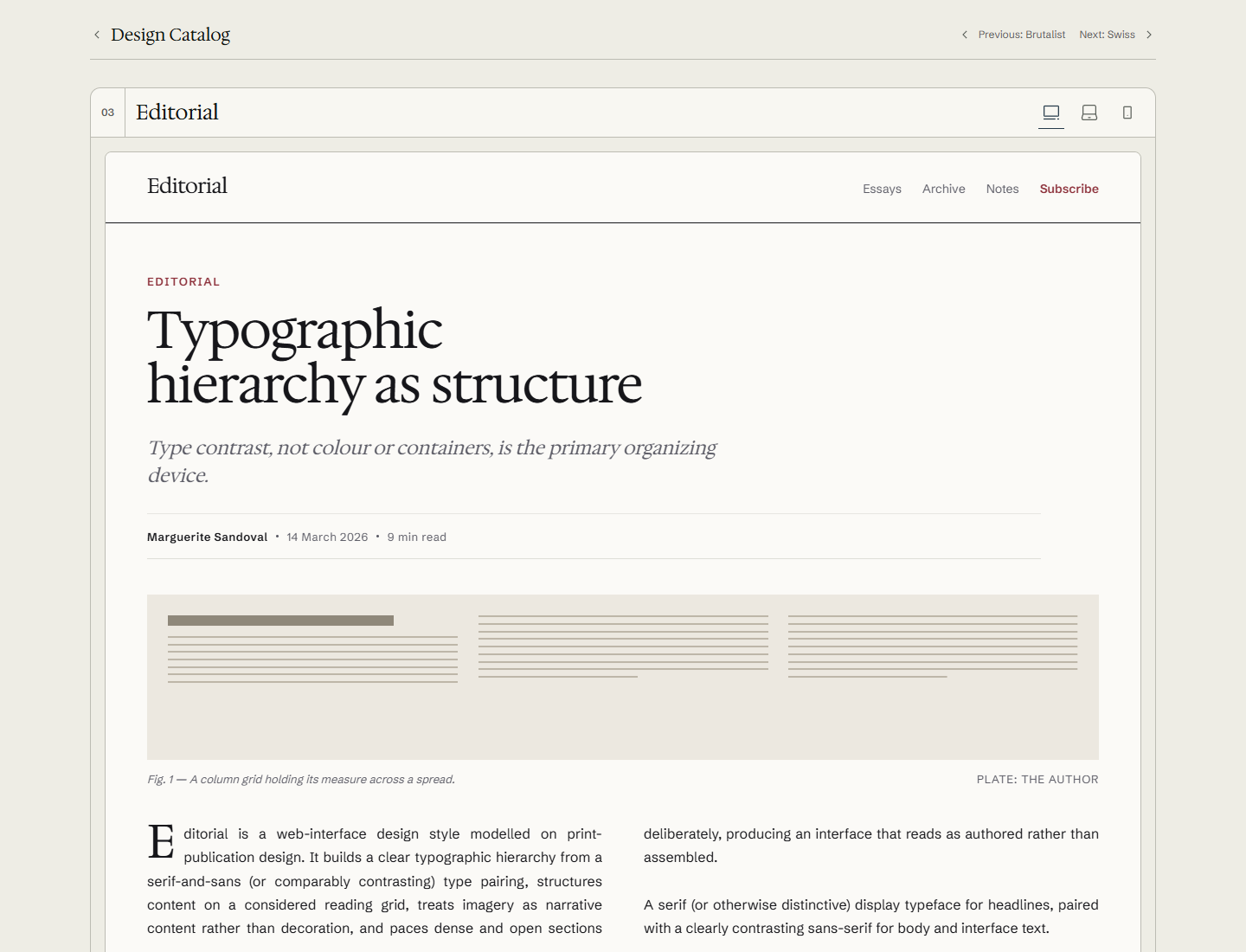Click the large drop cap E
The width and height of the screenshot is (1246, 952).
tap(162, 842)
